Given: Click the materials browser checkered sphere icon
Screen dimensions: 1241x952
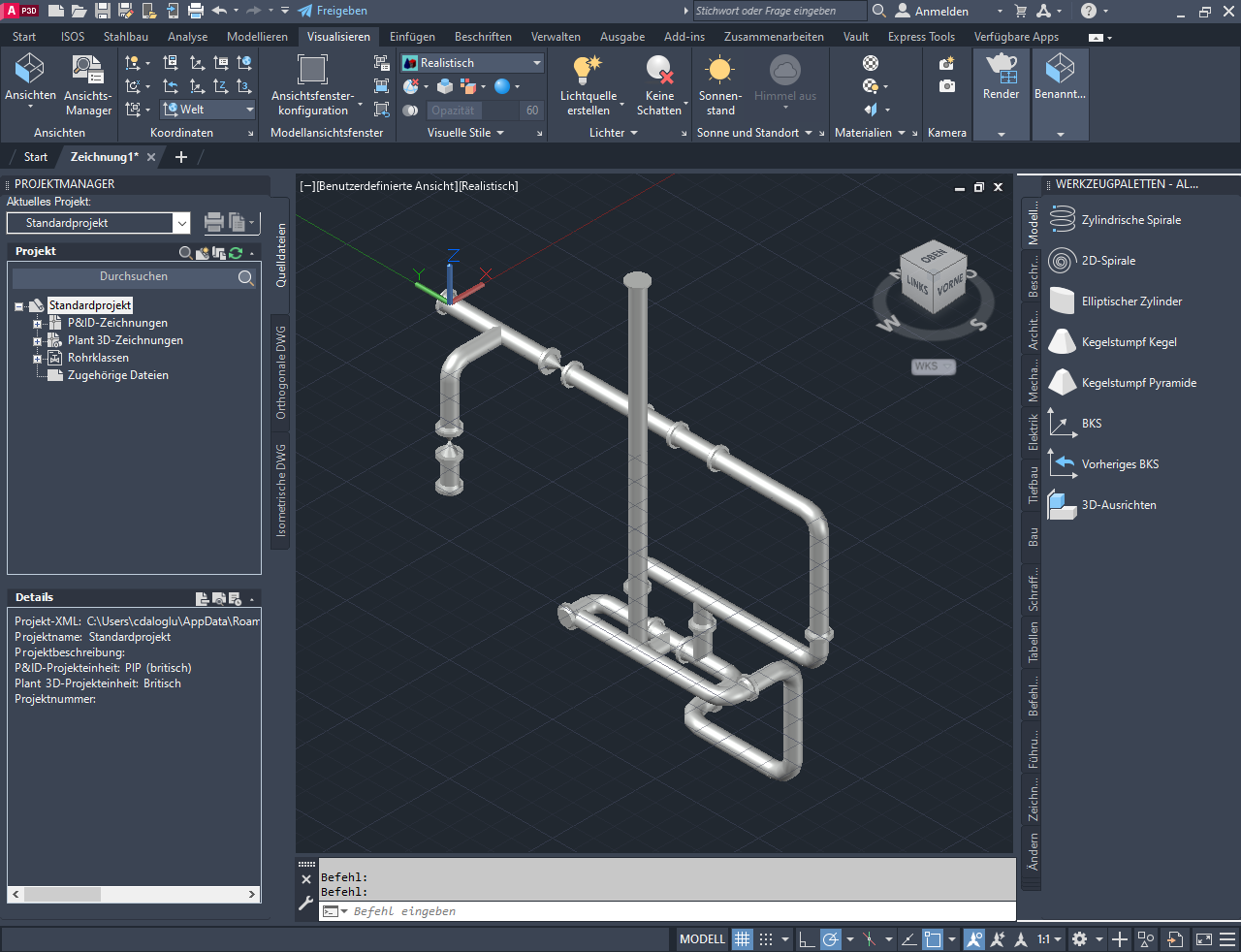Looking at the screenshot, I should pos(871,63).
